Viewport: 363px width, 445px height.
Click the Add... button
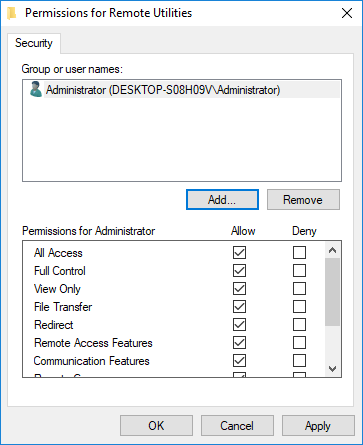222,200
